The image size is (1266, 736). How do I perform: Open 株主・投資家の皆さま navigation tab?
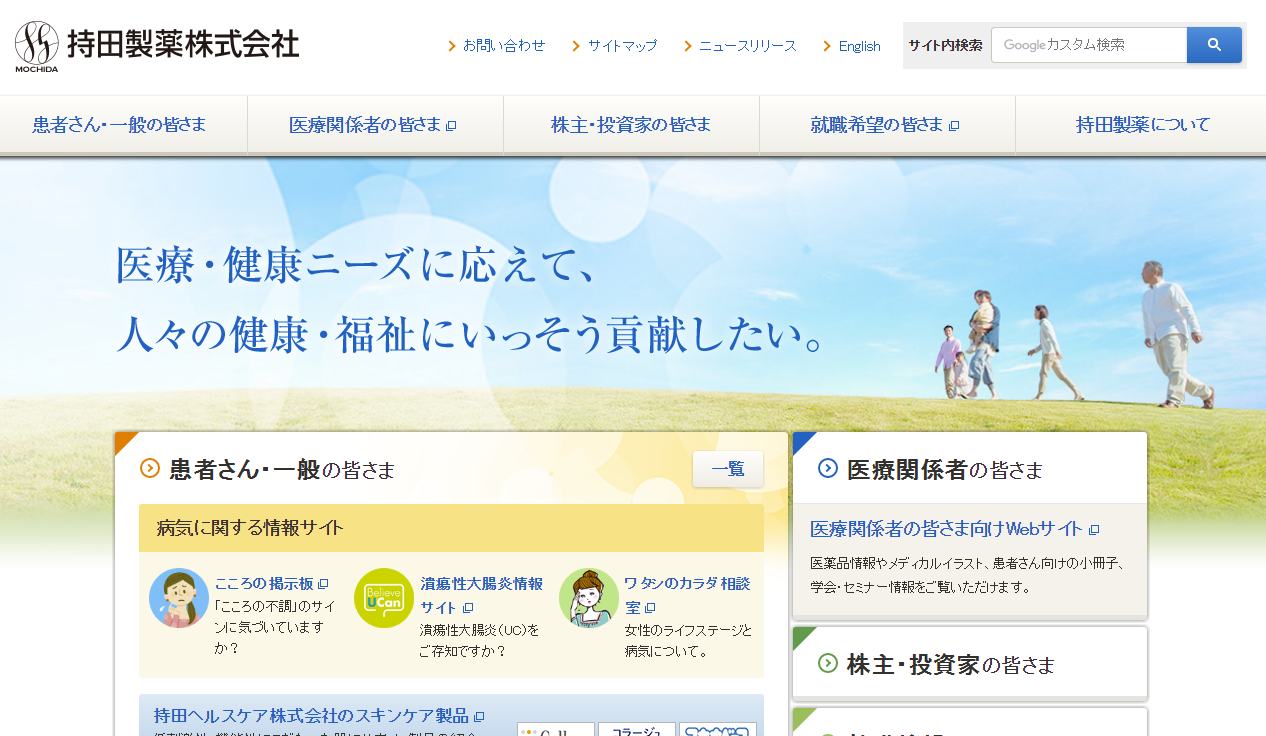[631, 125]
